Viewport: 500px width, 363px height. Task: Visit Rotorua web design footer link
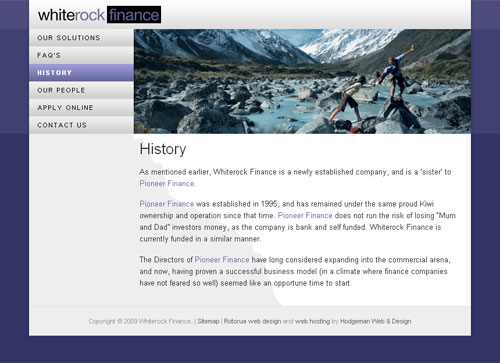tap(252, 321)
